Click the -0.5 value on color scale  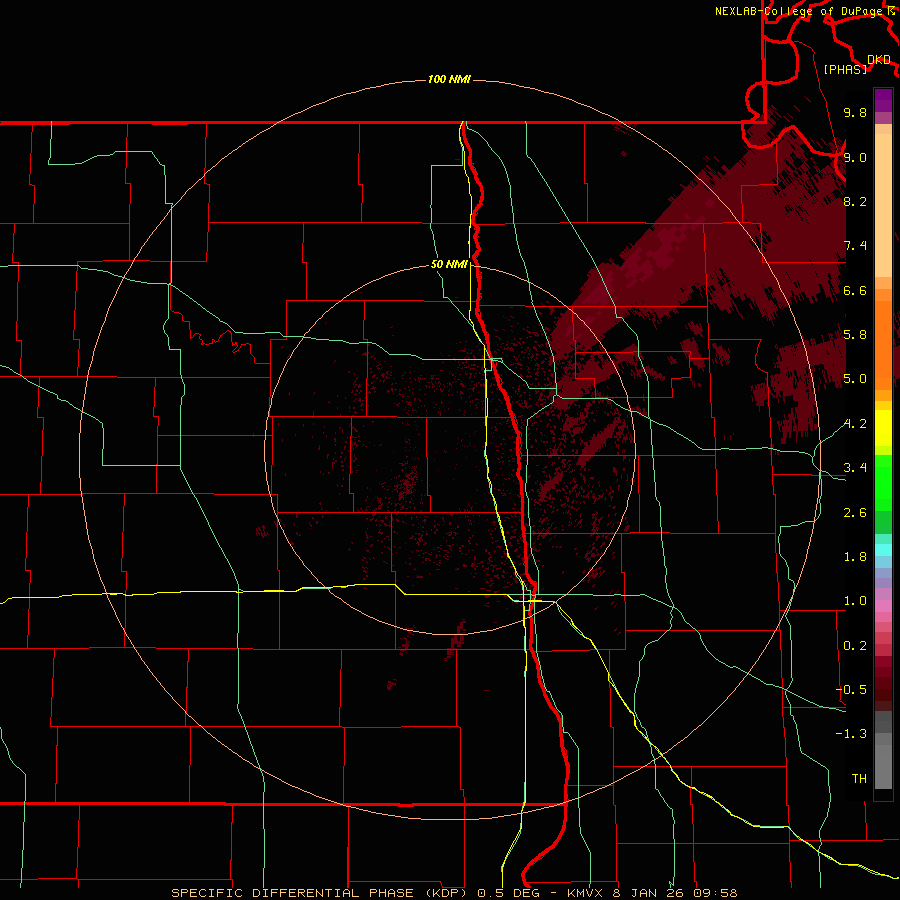852,689
